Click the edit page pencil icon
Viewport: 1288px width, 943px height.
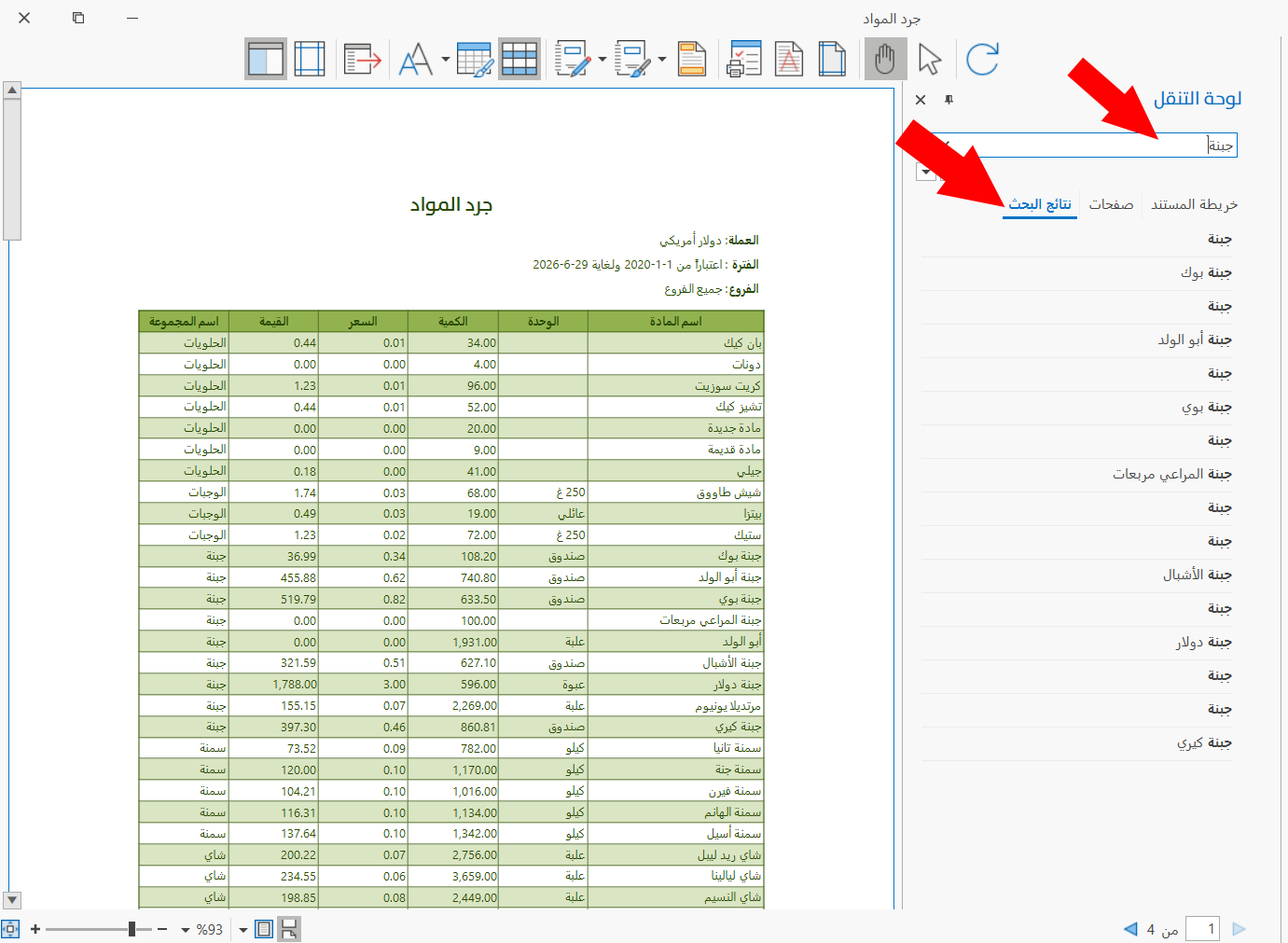(574, 59)
